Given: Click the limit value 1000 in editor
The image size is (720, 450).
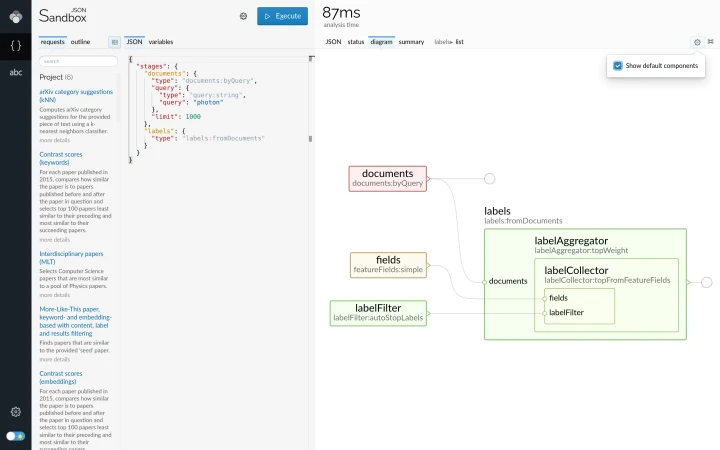Looking at the screenshot, I should click(x=193, y=117).
